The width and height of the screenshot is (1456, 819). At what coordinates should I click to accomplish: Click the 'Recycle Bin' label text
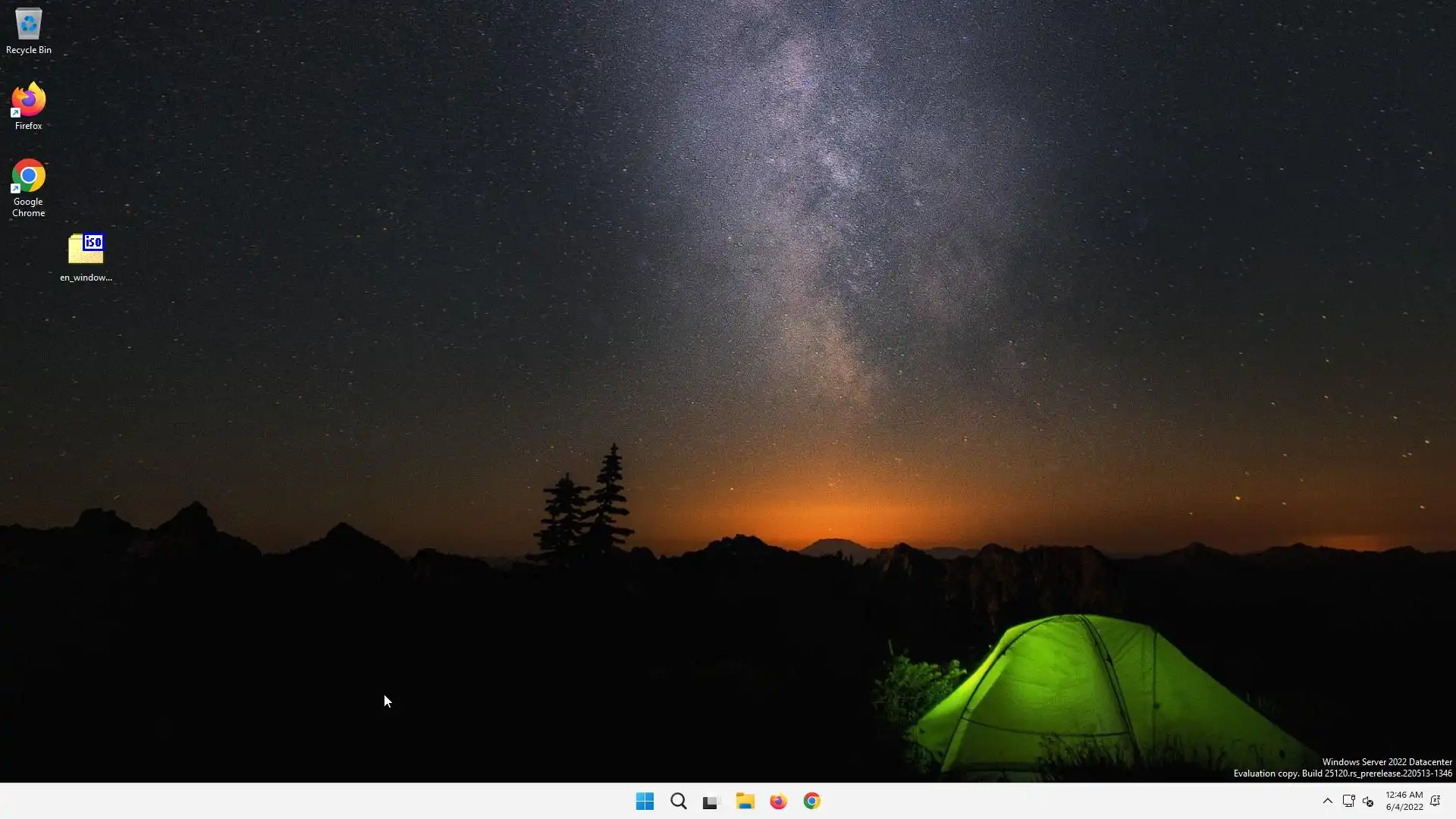pyautogui.click(x=29, y=50)
